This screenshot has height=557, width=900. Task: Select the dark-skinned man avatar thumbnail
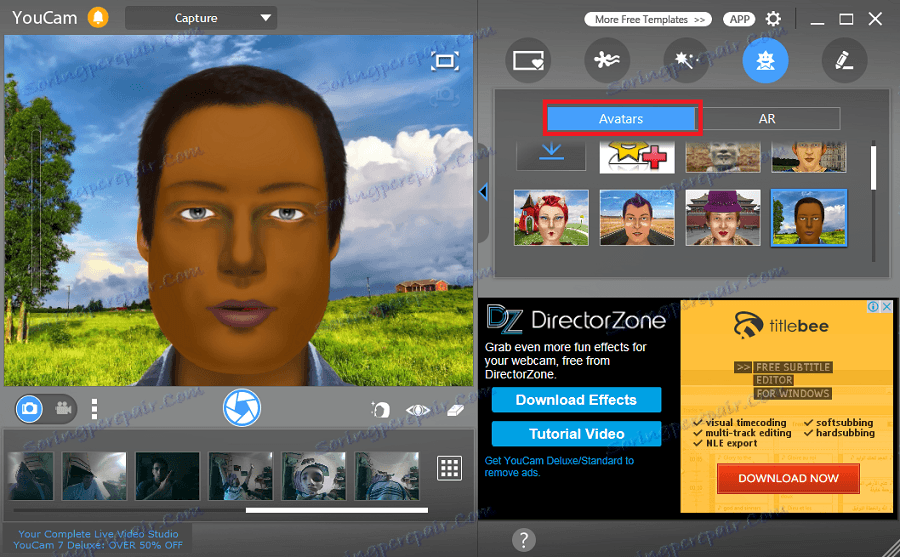[809, 218]
